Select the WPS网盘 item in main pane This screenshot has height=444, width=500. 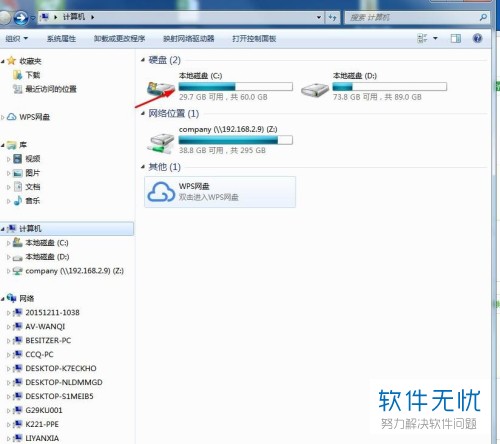point(220,192)
